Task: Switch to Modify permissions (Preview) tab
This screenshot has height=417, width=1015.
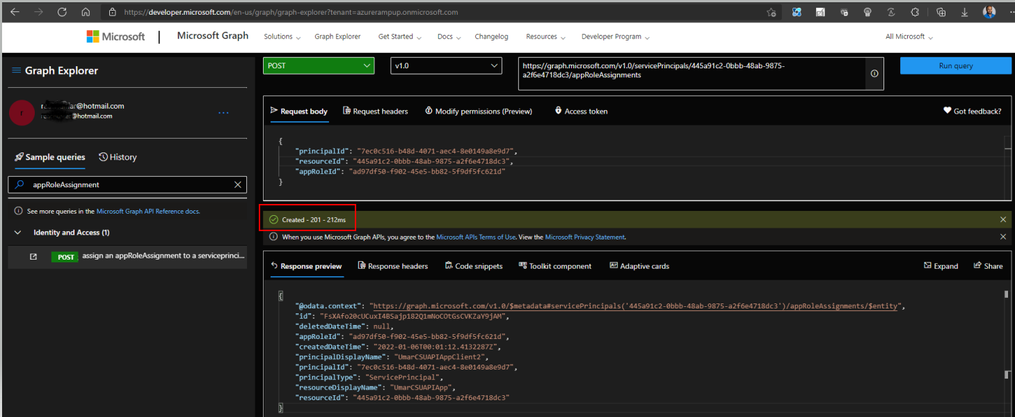Action: pyautogui.click(x=478, y=111)
